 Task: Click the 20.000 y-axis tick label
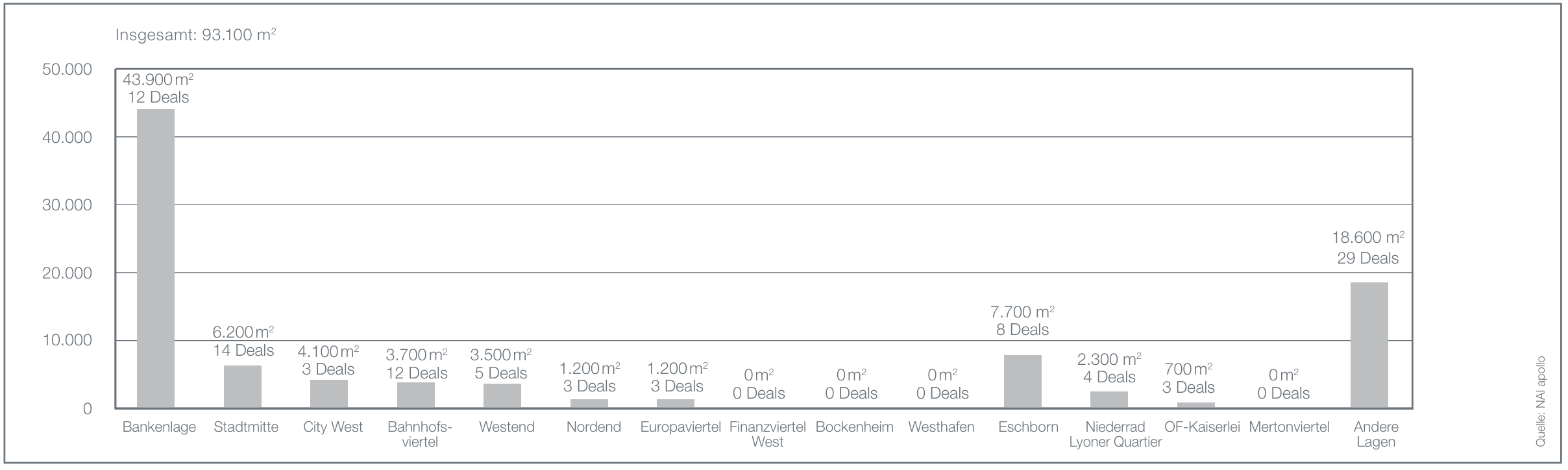67,273
